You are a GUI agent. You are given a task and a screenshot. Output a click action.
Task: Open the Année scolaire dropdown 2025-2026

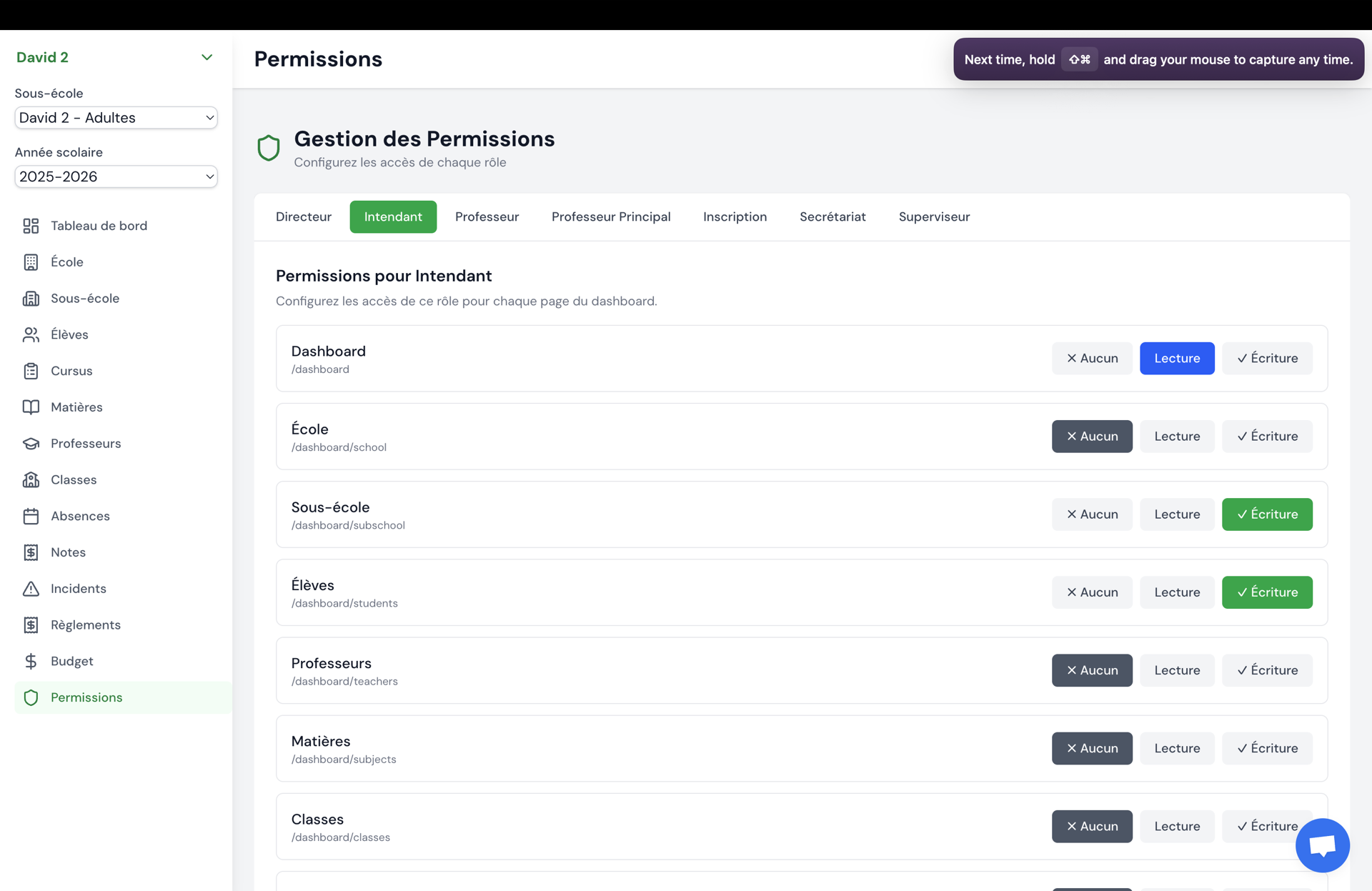click(x=116, y=176)
